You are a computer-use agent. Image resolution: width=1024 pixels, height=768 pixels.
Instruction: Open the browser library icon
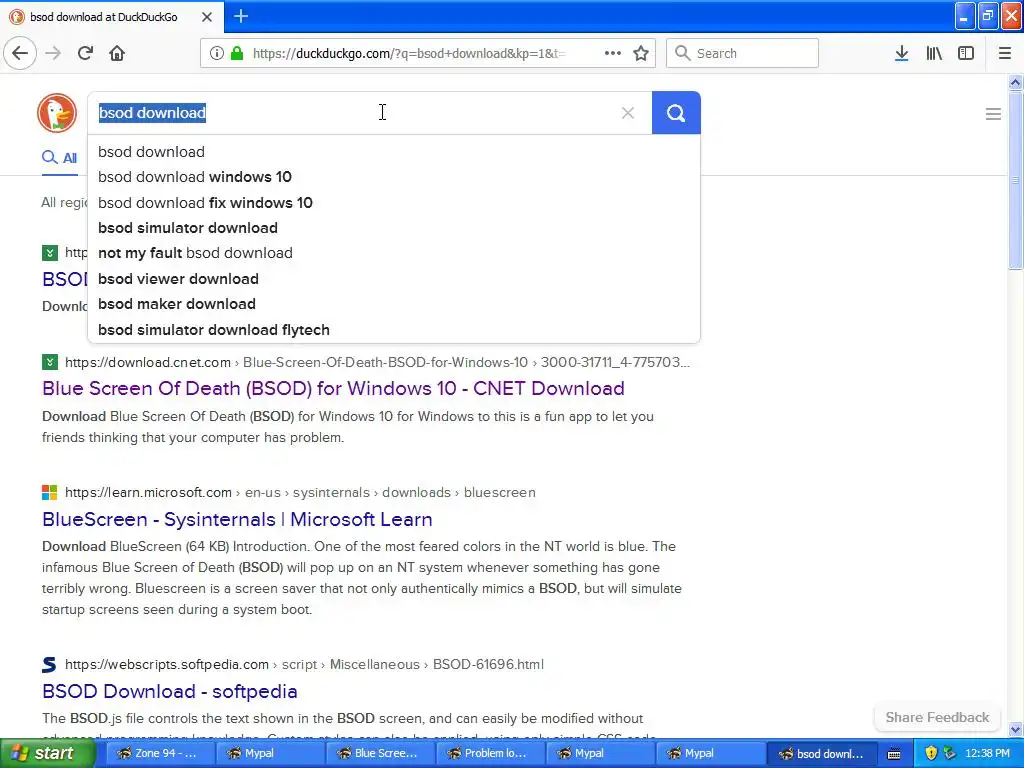tap(934, 53)
